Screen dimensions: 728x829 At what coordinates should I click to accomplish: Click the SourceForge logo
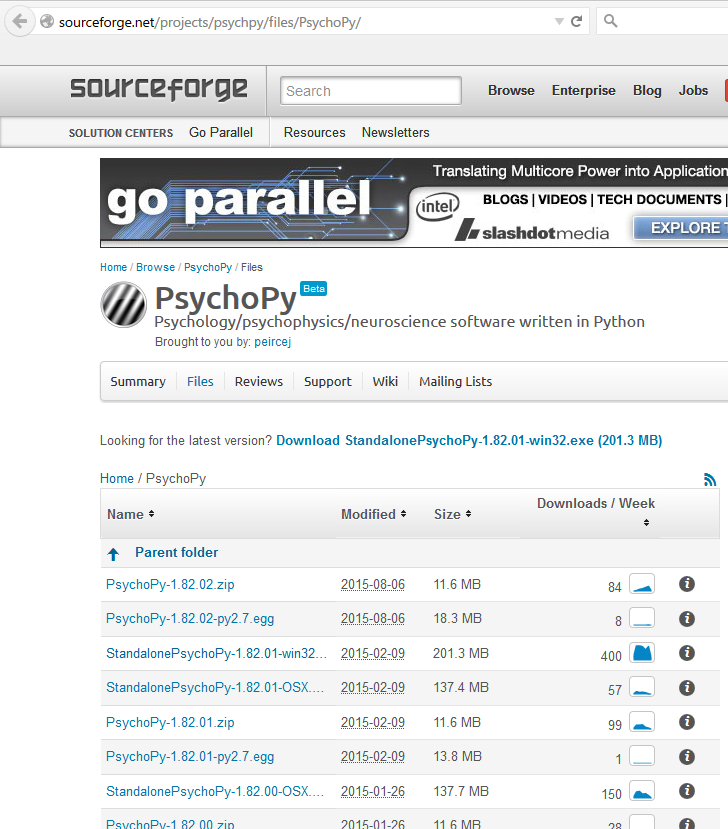tap(159, 89)
